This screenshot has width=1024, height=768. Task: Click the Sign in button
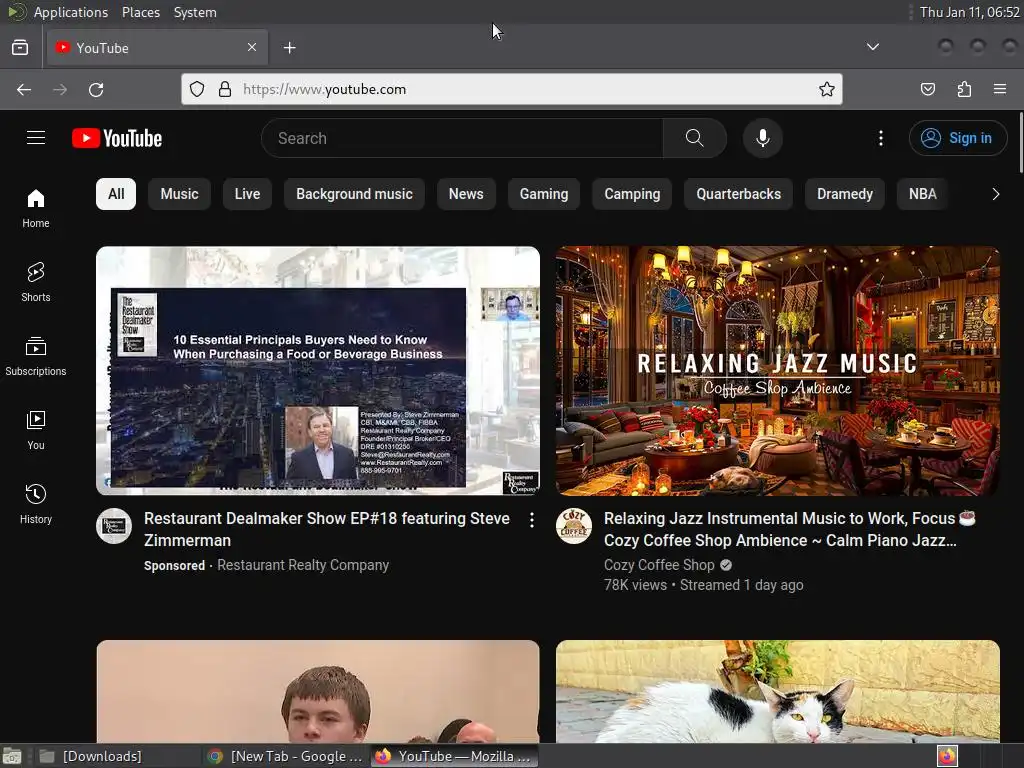click(x=958, y=138)
